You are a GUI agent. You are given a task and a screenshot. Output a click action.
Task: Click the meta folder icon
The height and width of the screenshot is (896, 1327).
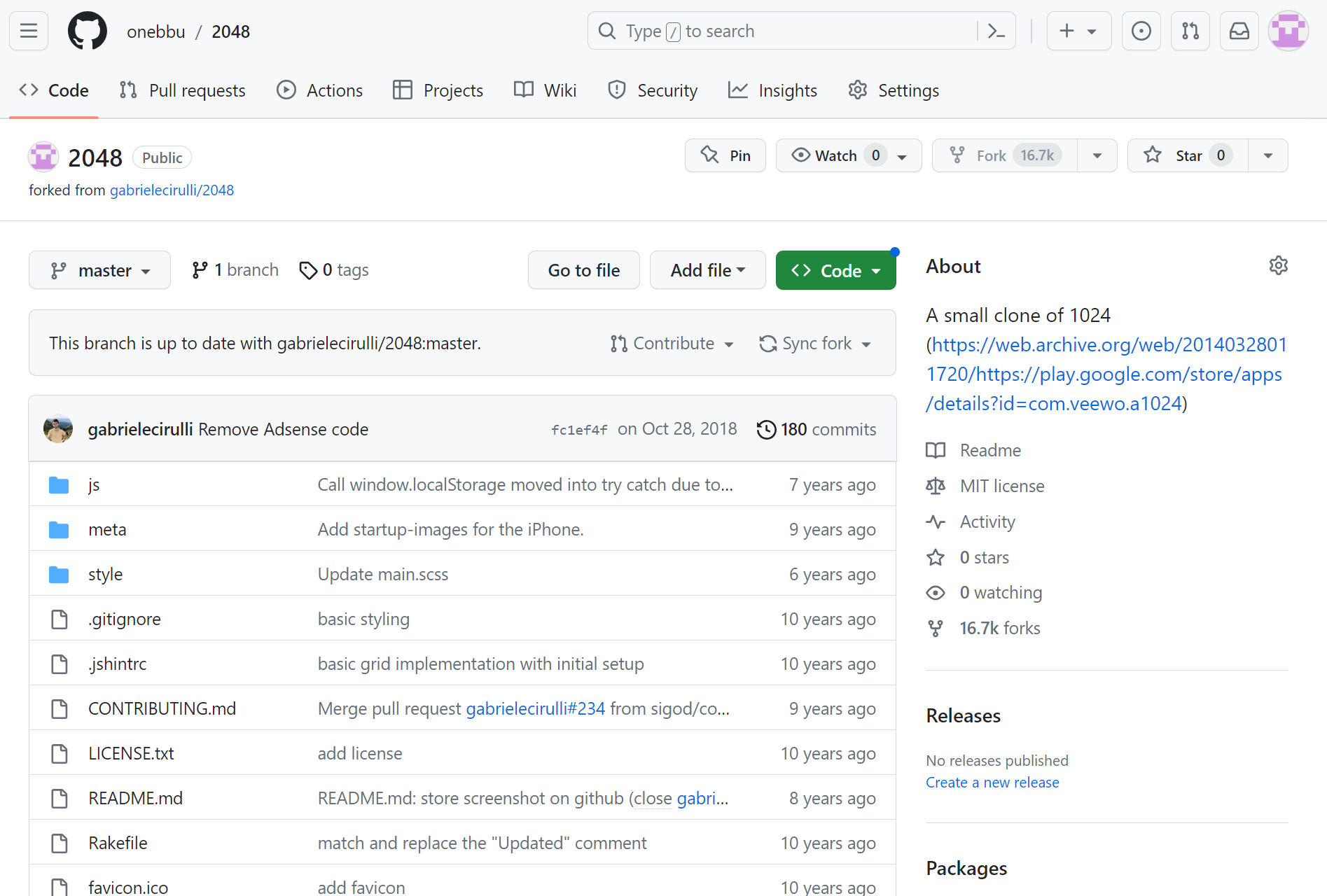59,529
